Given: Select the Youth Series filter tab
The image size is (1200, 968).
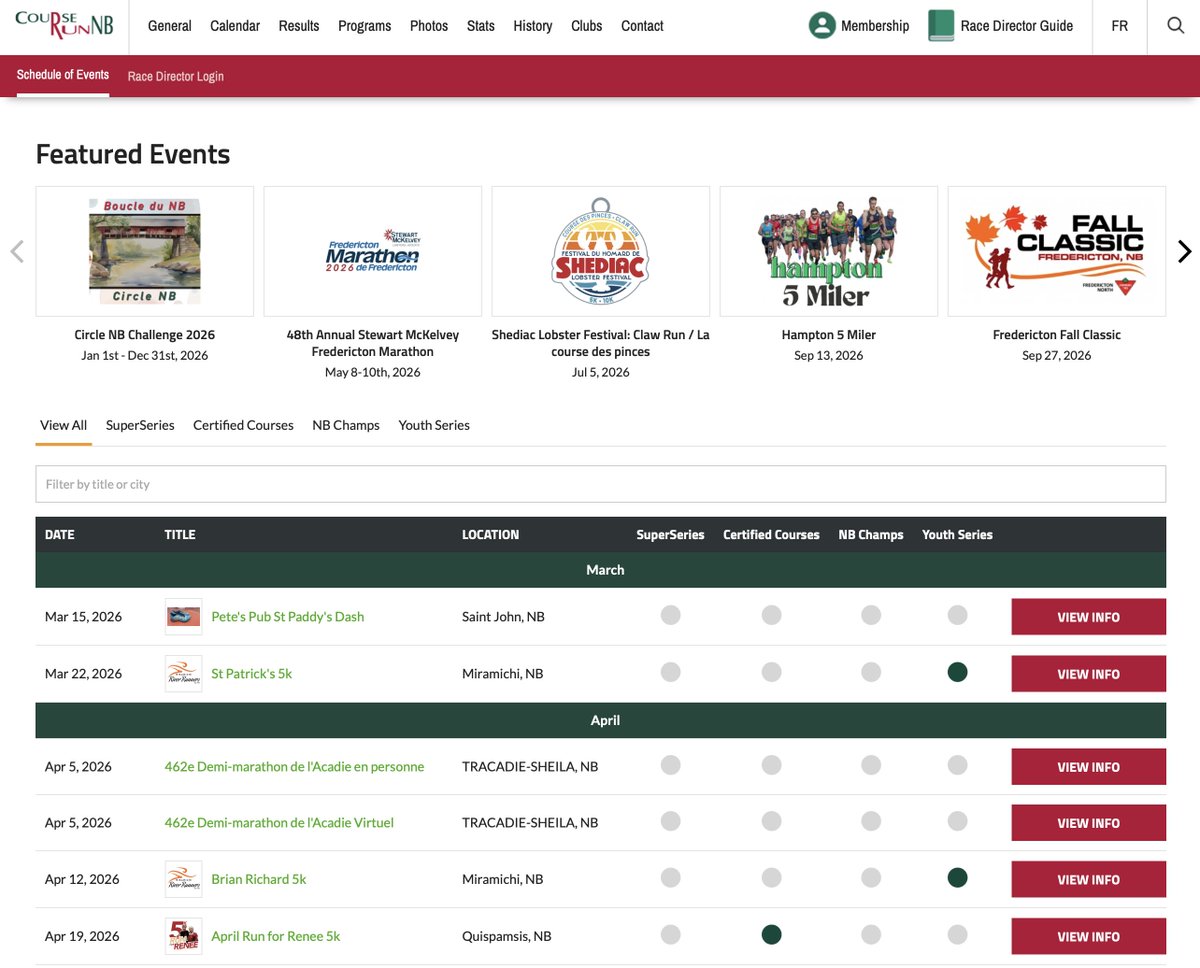Looking at the screenshot, I should [434, 425].
